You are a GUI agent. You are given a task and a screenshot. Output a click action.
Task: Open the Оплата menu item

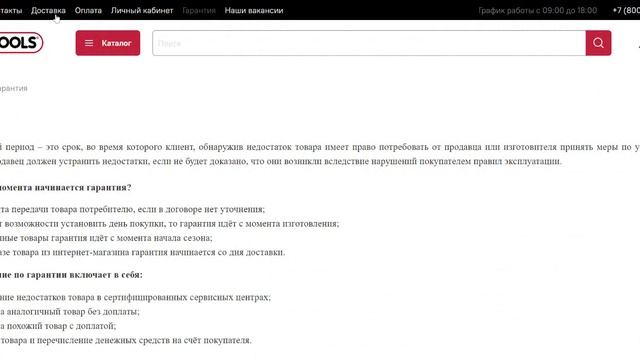[88, 11]
